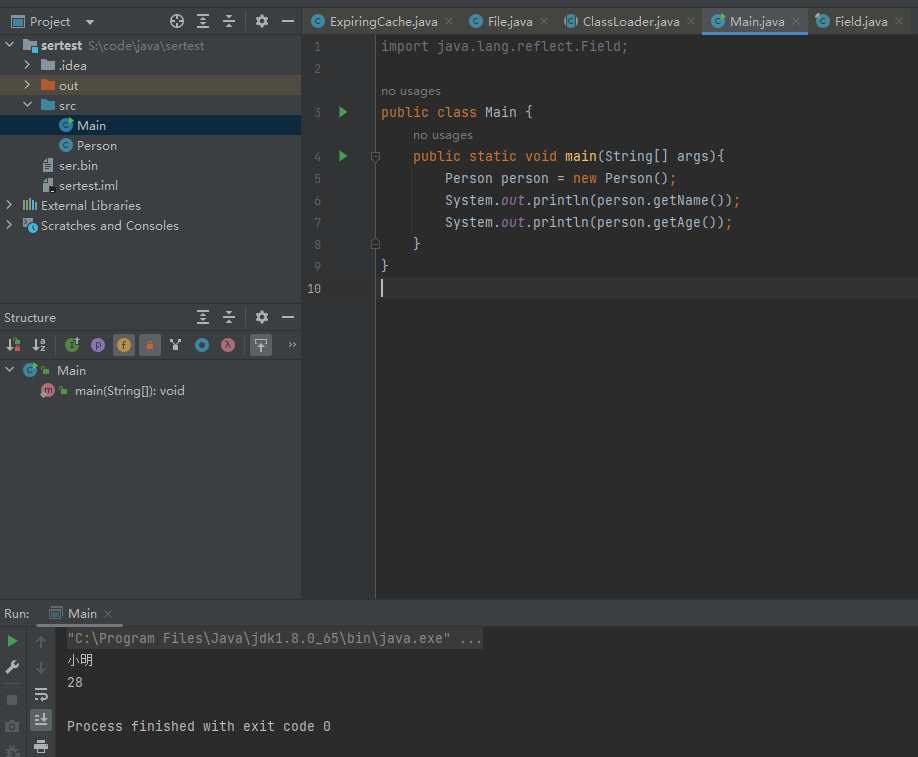This screenshot has width=918, height=757.
Task: Jump up the stack trace arrow
Action: coord(41,642)
